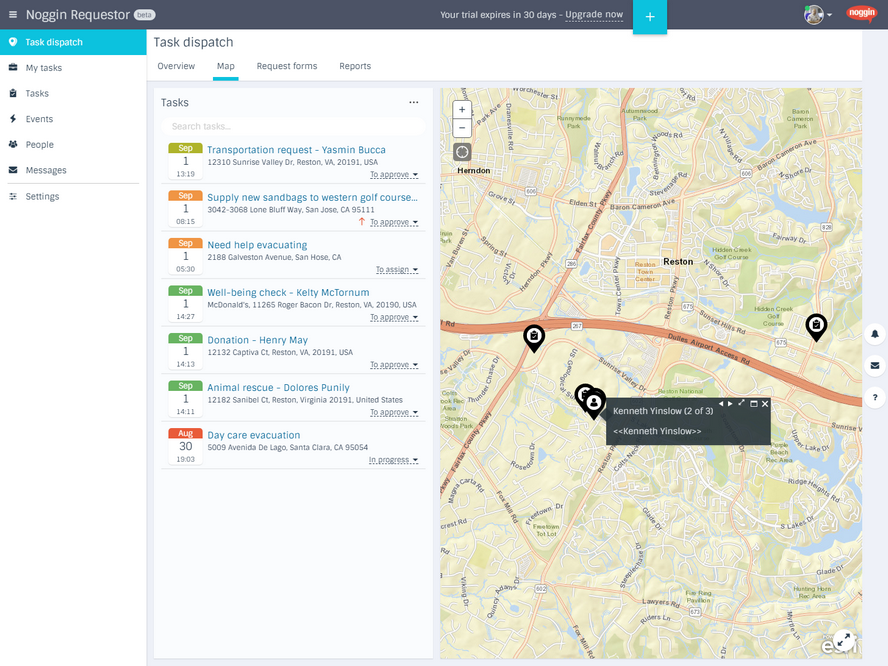
Task: Click the <<Kenneth Yinslow>> popup text
Action: [x=657, y=431]
